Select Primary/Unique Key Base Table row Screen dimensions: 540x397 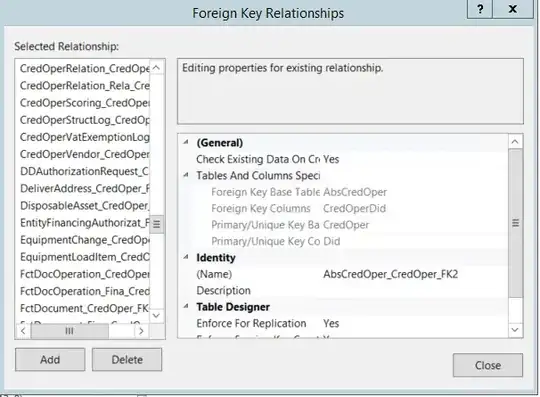(x=265, y=225)
